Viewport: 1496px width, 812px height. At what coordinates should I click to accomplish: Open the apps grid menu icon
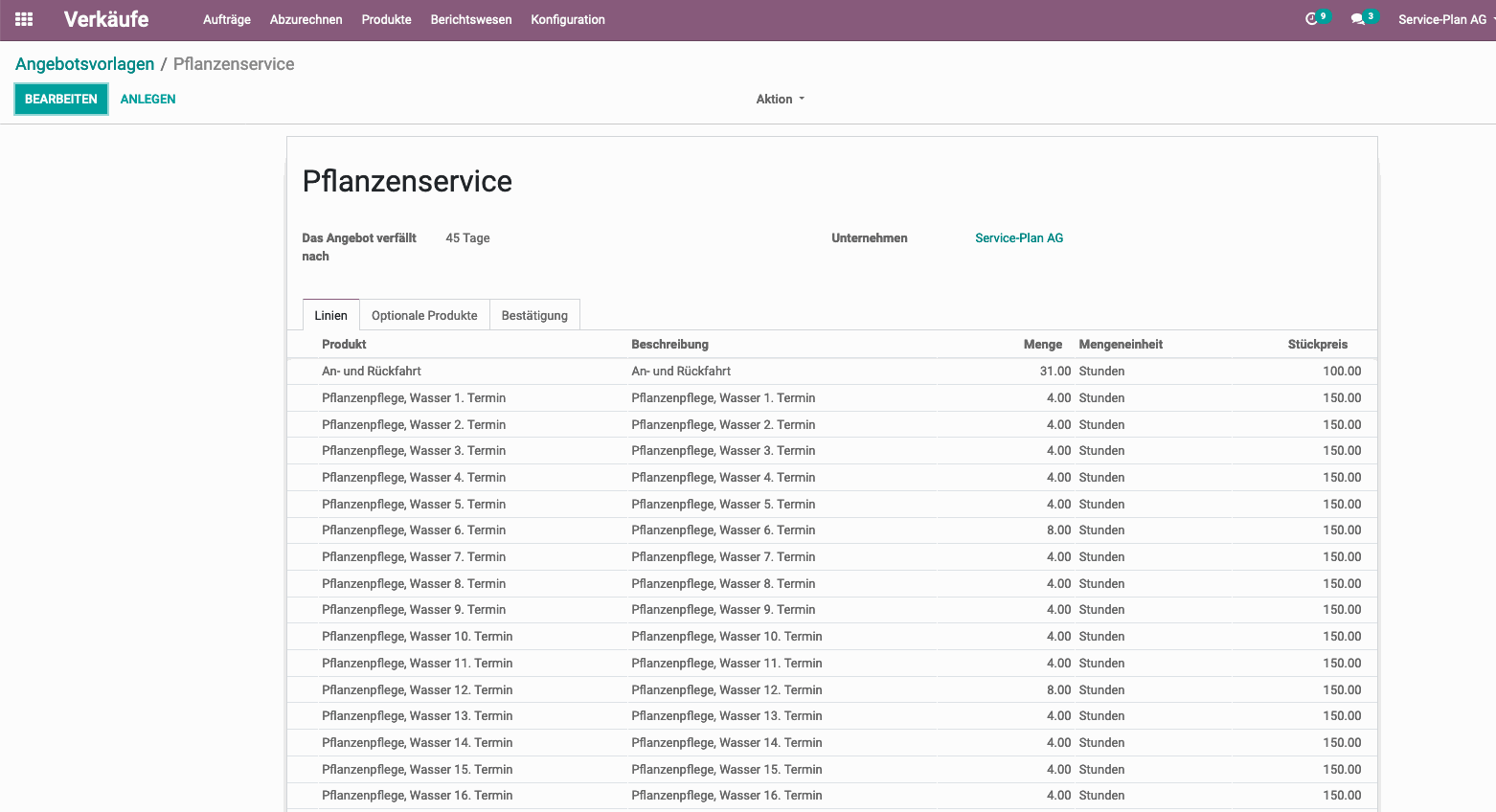[x=24, y=19]
